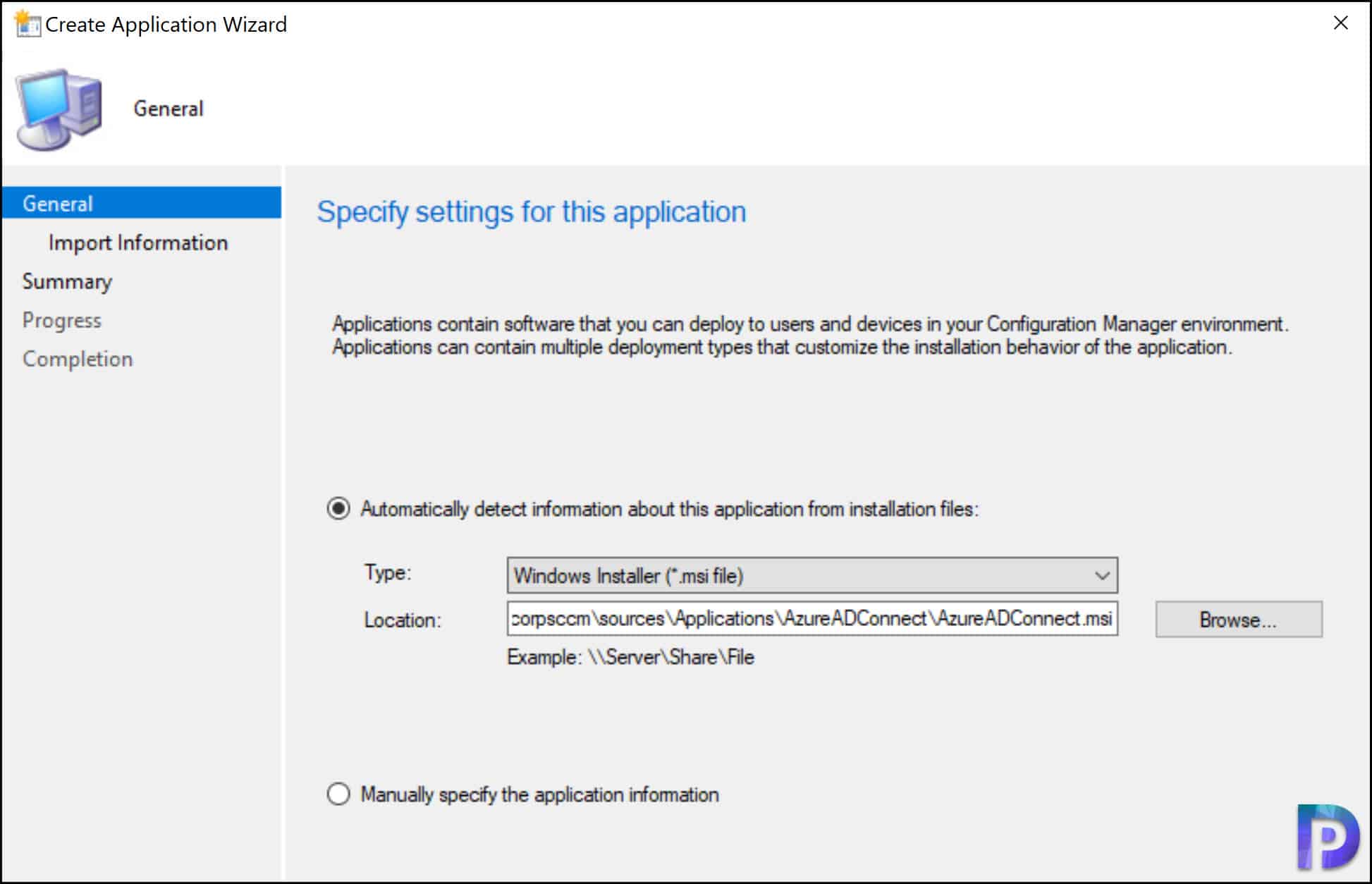Click the Browse button
The height and width of the screenshot is (884, 1372).
click(1239, 619)
